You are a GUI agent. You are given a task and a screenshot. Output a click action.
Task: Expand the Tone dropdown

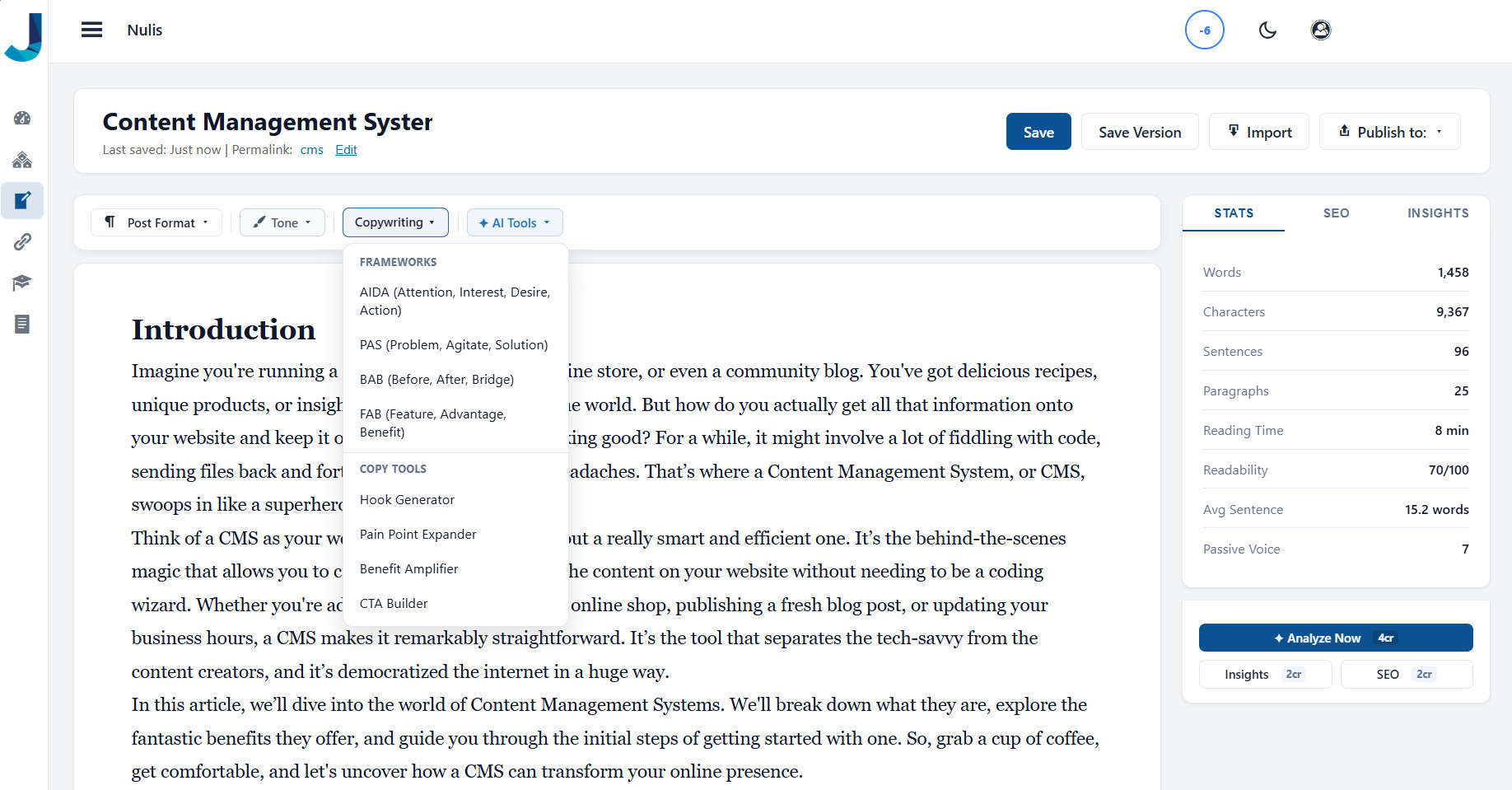282,222
